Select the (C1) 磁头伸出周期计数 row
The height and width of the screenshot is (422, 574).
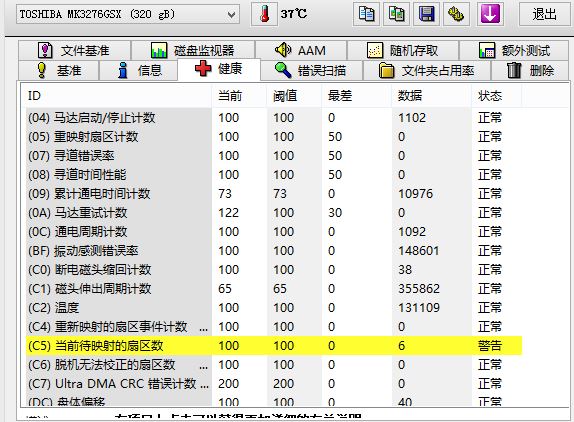pyautogui.click(x=274, y=289)
